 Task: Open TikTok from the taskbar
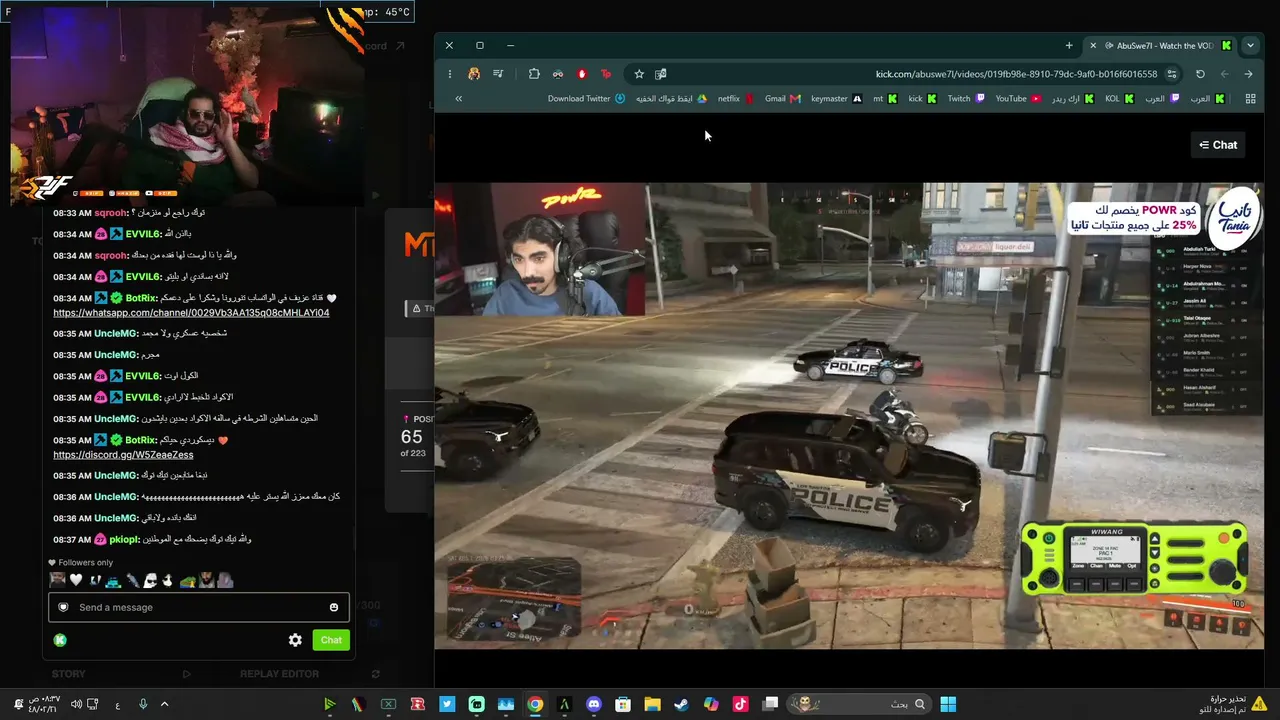(x=740, y=704)
